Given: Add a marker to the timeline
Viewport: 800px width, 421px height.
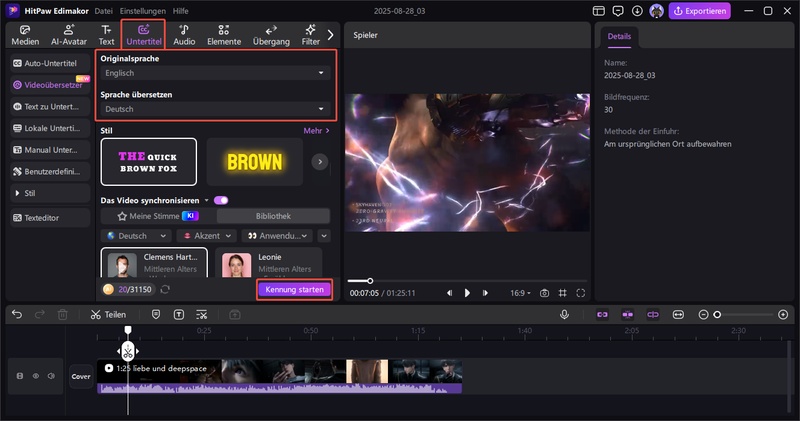Looking at the screenshot, I should 156,314.
